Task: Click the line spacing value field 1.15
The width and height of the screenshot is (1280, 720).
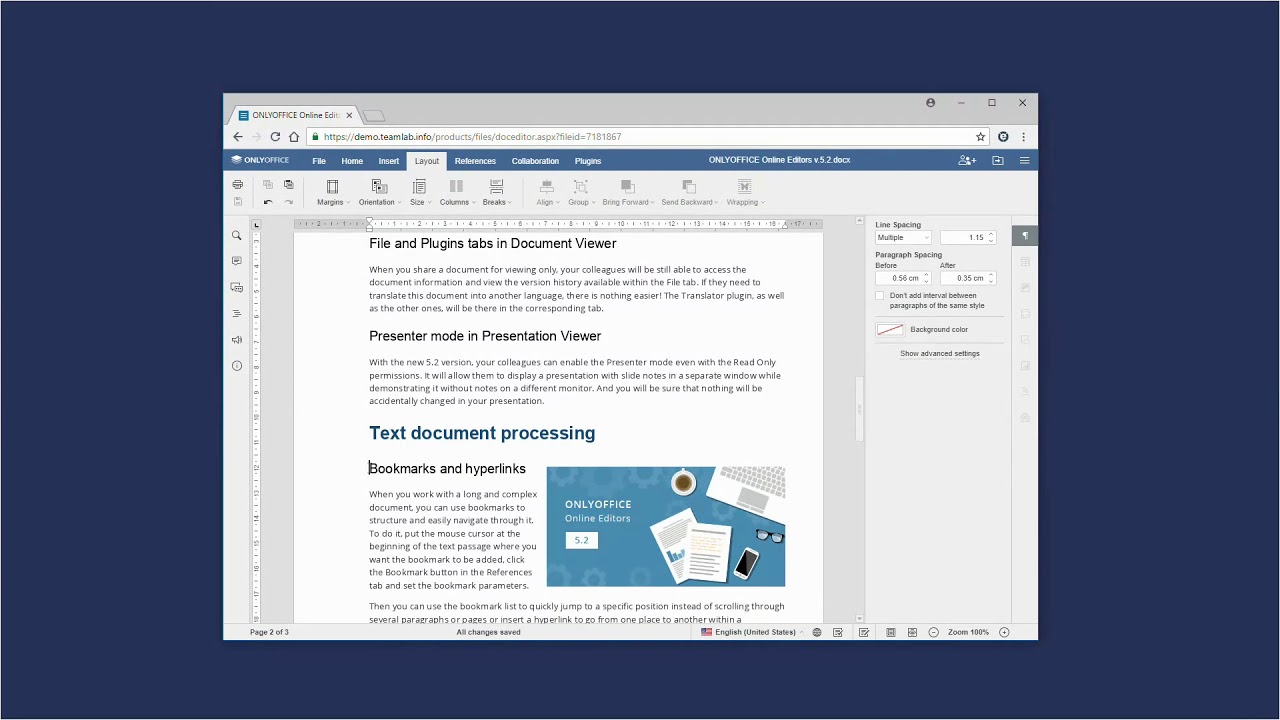Action: 969,238
